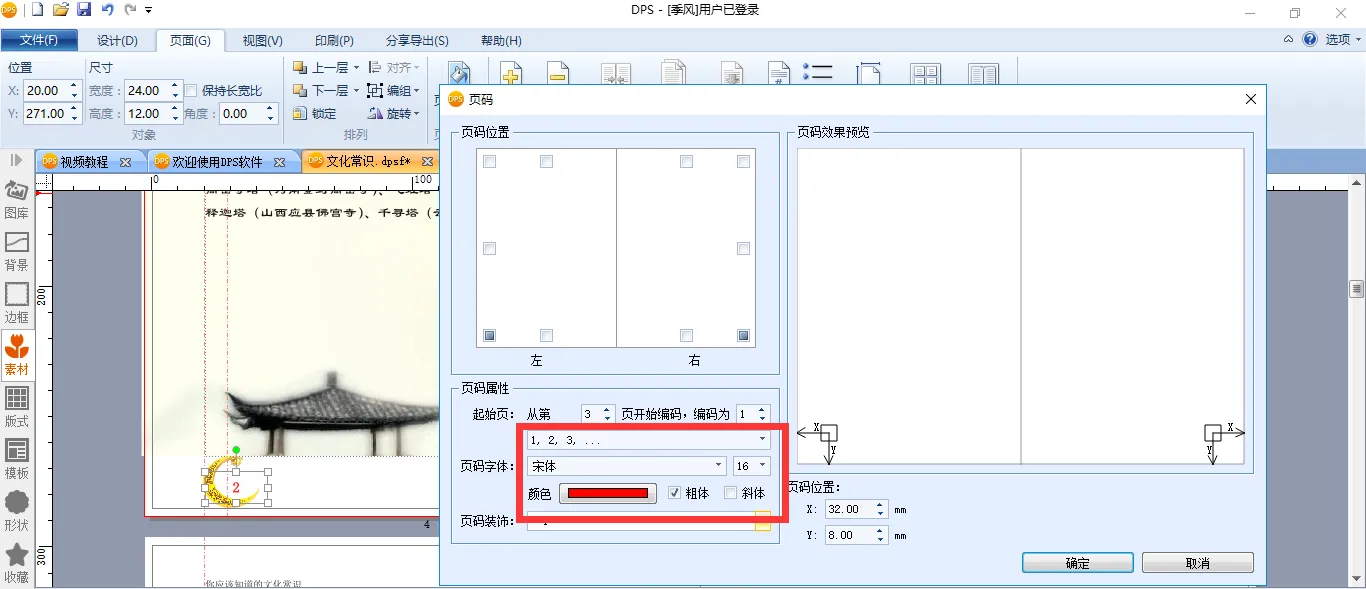The image size is (1366, 589).
Task: Expand the page number format dropdown
Action: (762, 439)
